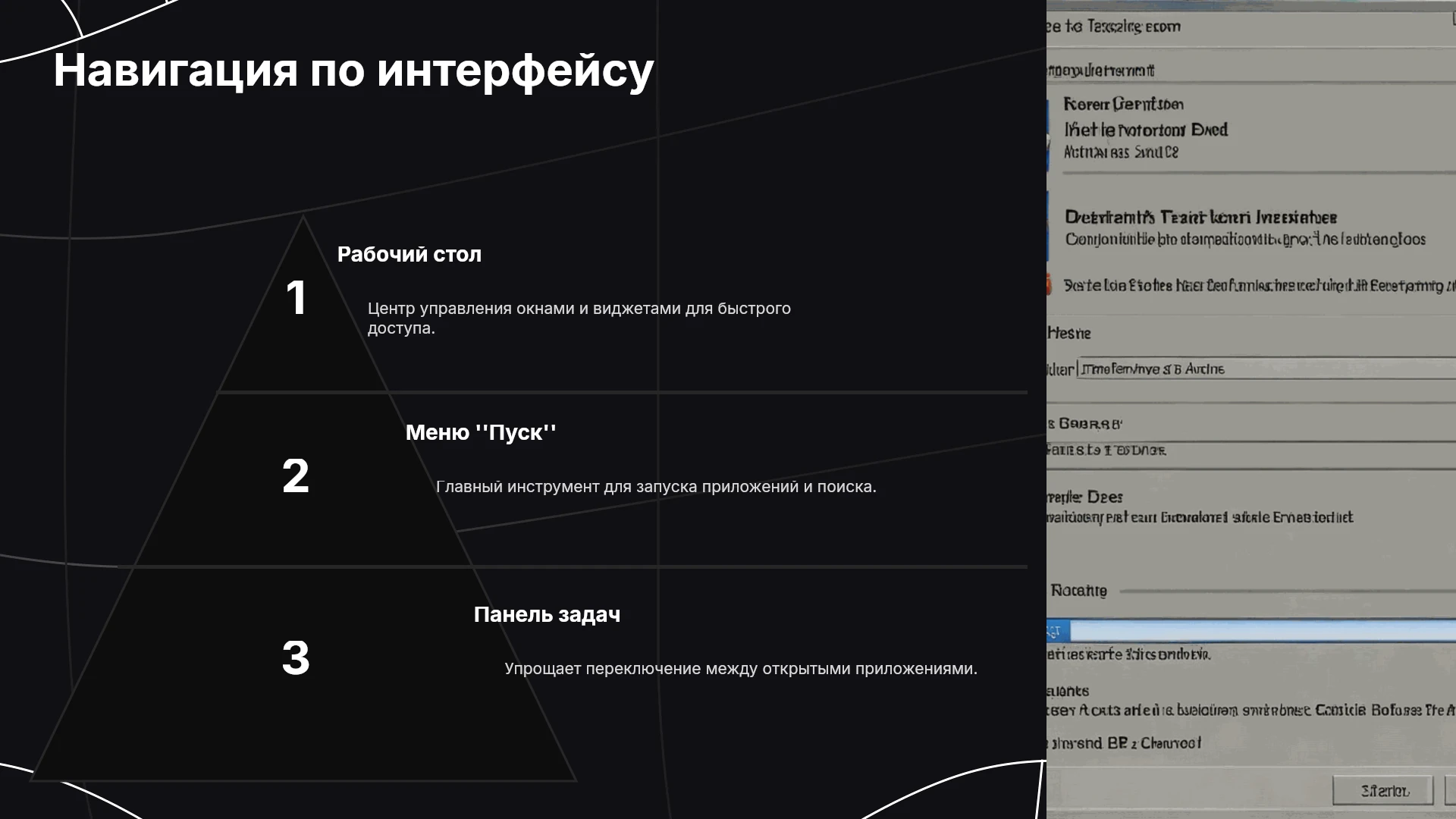1456x819 pixels.
Task: Click the desktop description 'Центр управления окнами'
Action: tap(579, 318)
